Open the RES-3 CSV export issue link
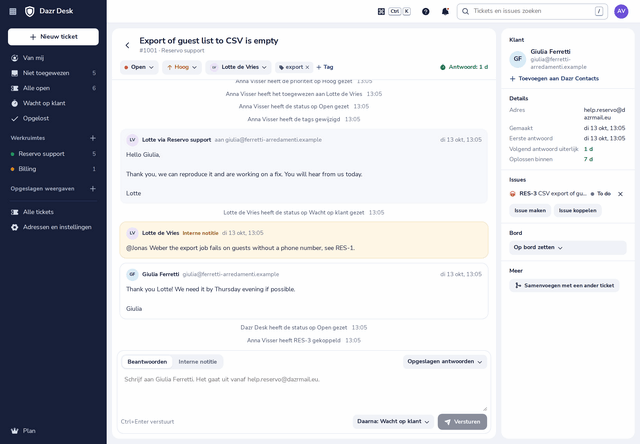This screenshot has width=640, height=444. tap(553, 194)
